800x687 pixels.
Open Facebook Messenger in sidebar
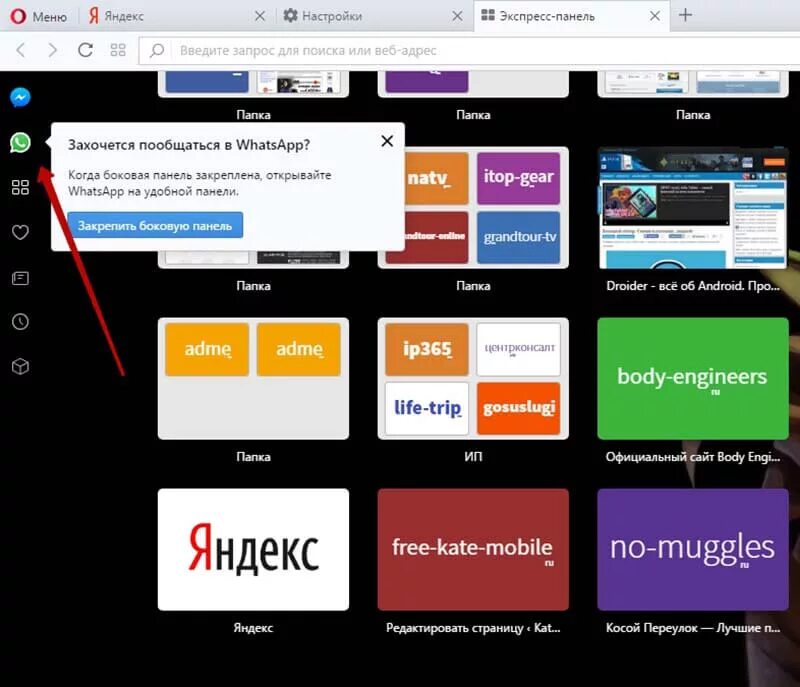point(20,97)
